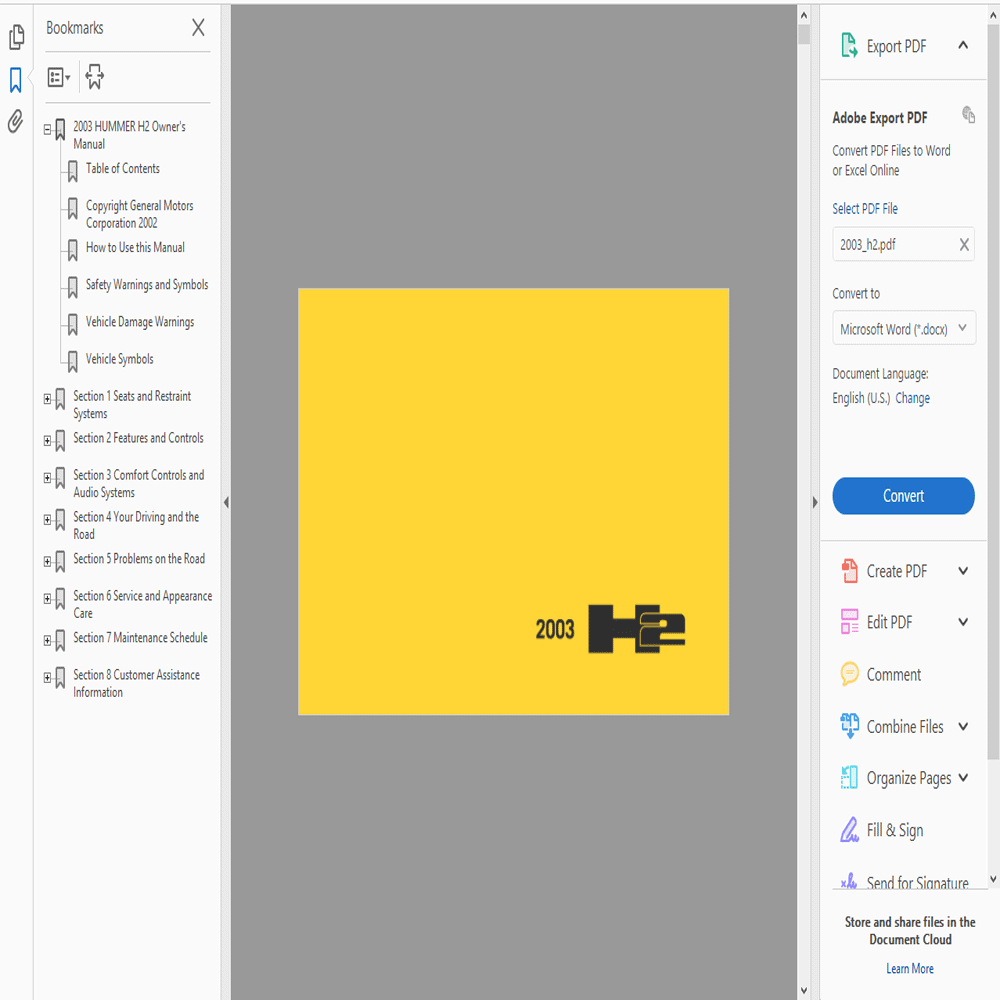Image resolution: width=1000 pixels, height=1000 pixels.
Task: Expand Section 4 Your Driving and the Road
Action: click(x=47, y=520)
